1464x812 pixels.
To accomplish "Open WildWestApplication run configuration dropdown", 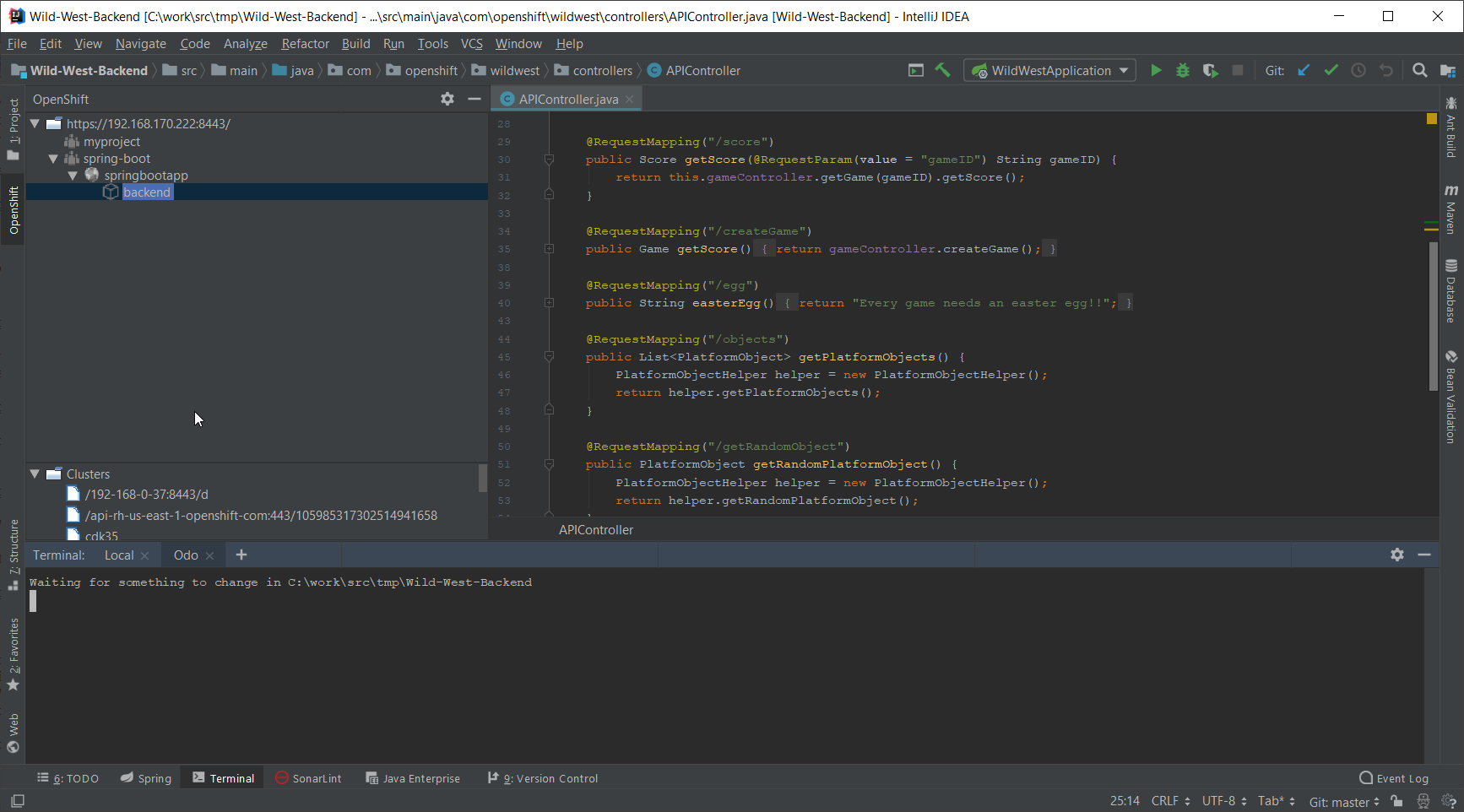I will (x=1049, y=71).
